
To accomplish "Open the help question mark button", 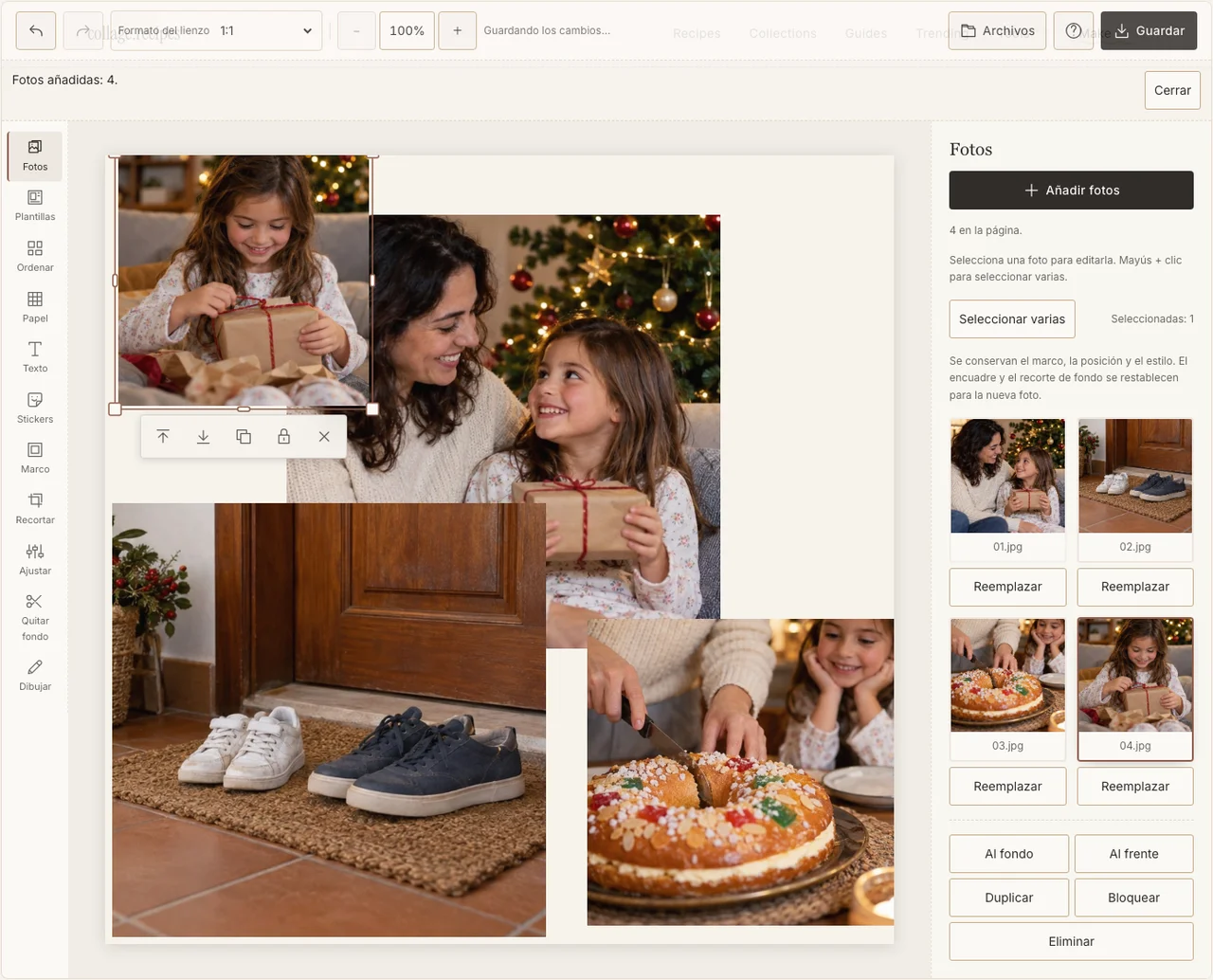I will click(1074, 30).
